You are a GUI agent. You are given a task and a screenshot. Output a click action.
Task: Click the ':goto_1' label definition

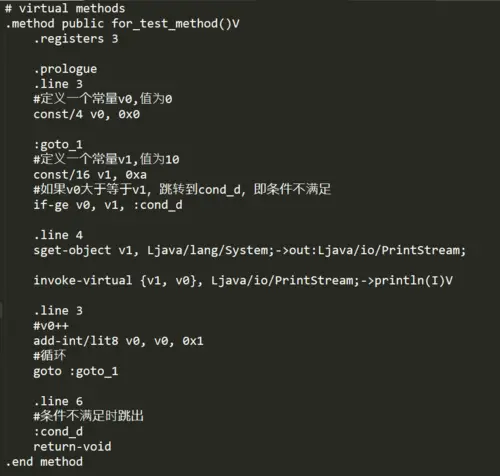tap(58, 145)
